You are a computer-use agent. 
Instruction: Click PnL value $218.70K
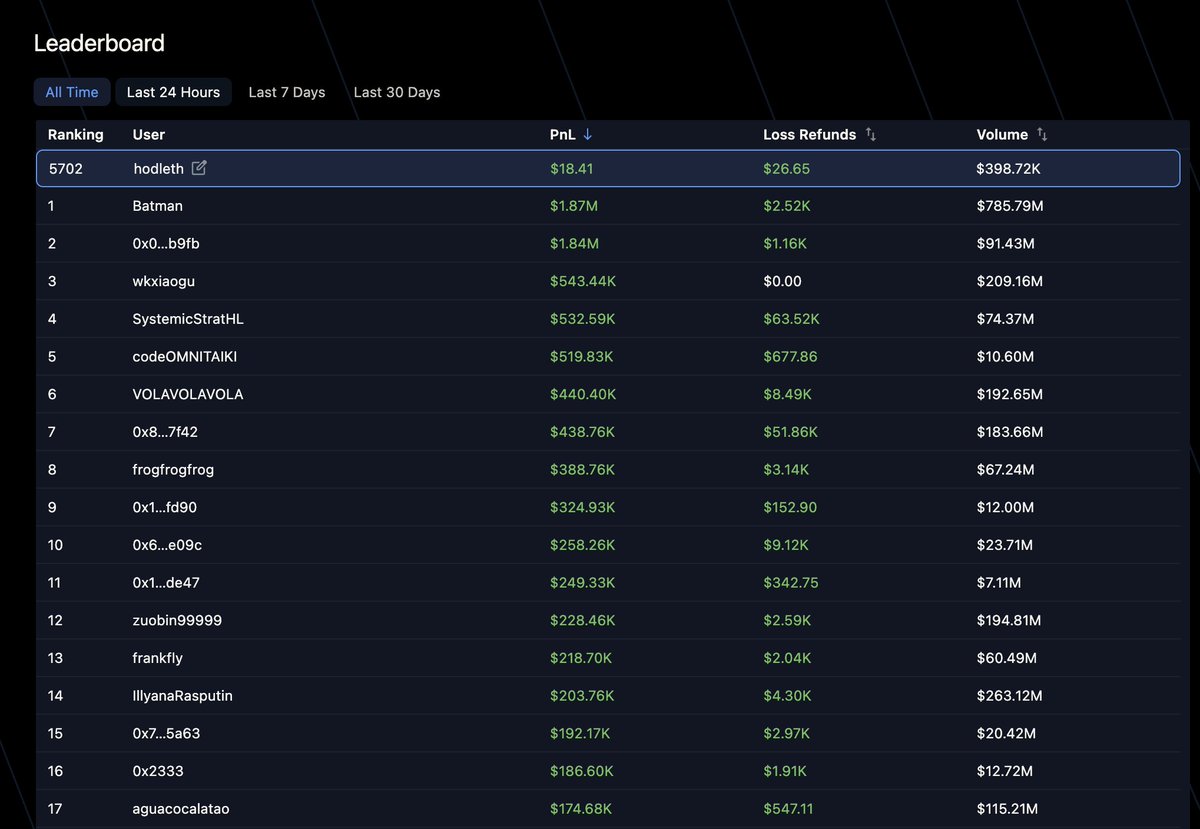click(581, 658)
